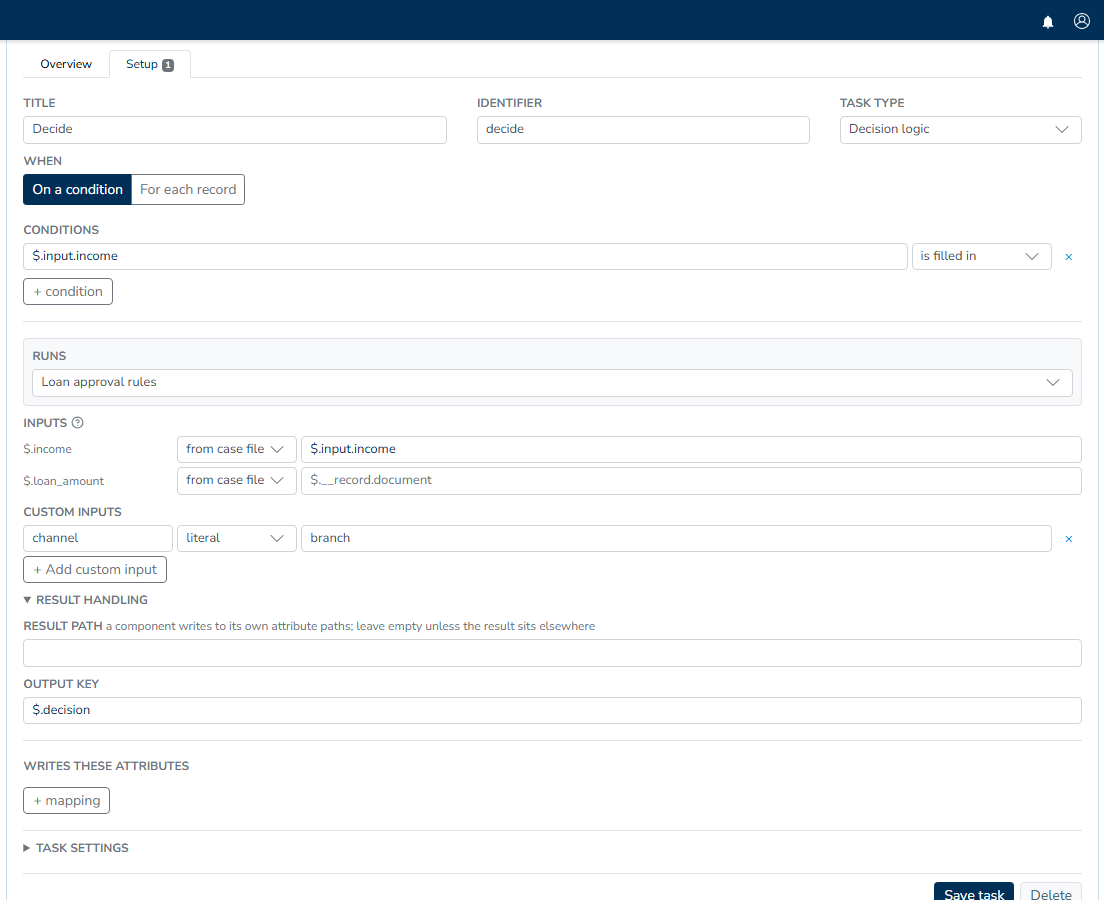
Task: Collapse the Result Handling section
Action: pyautogui.click(x=85, y=600)
